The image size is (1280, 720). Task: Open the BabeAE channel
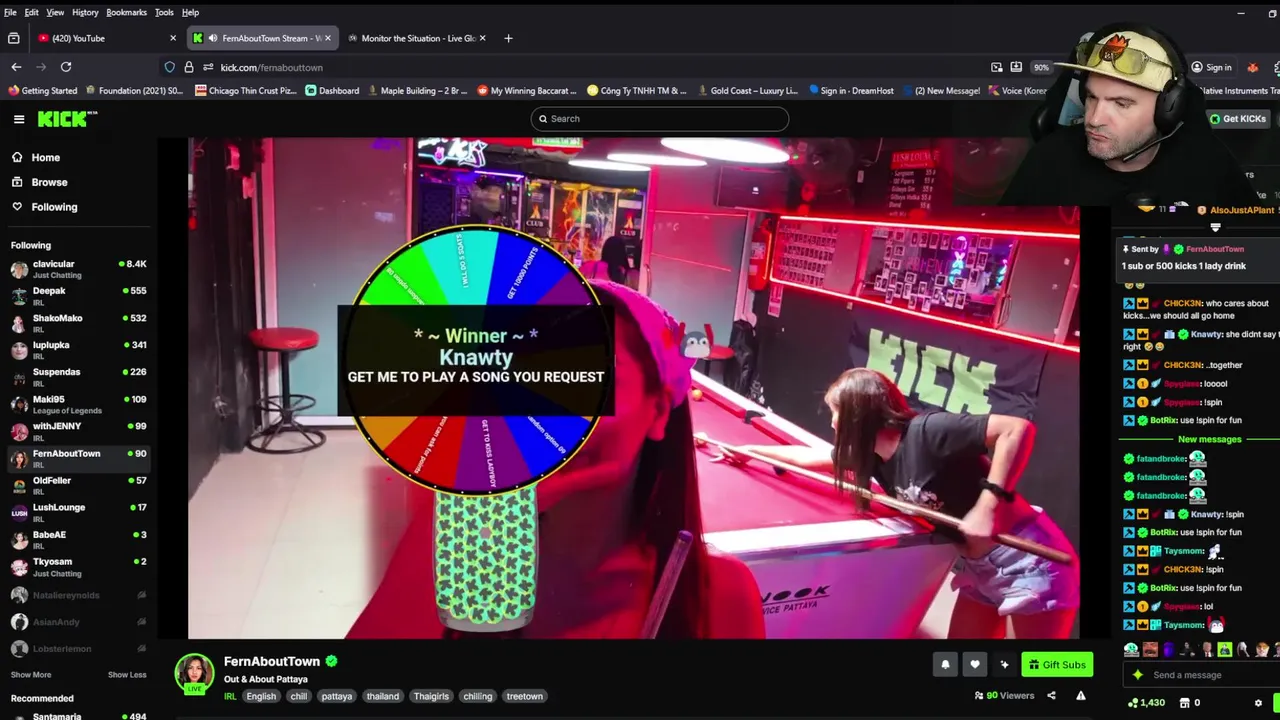click(x=78, y=539)
